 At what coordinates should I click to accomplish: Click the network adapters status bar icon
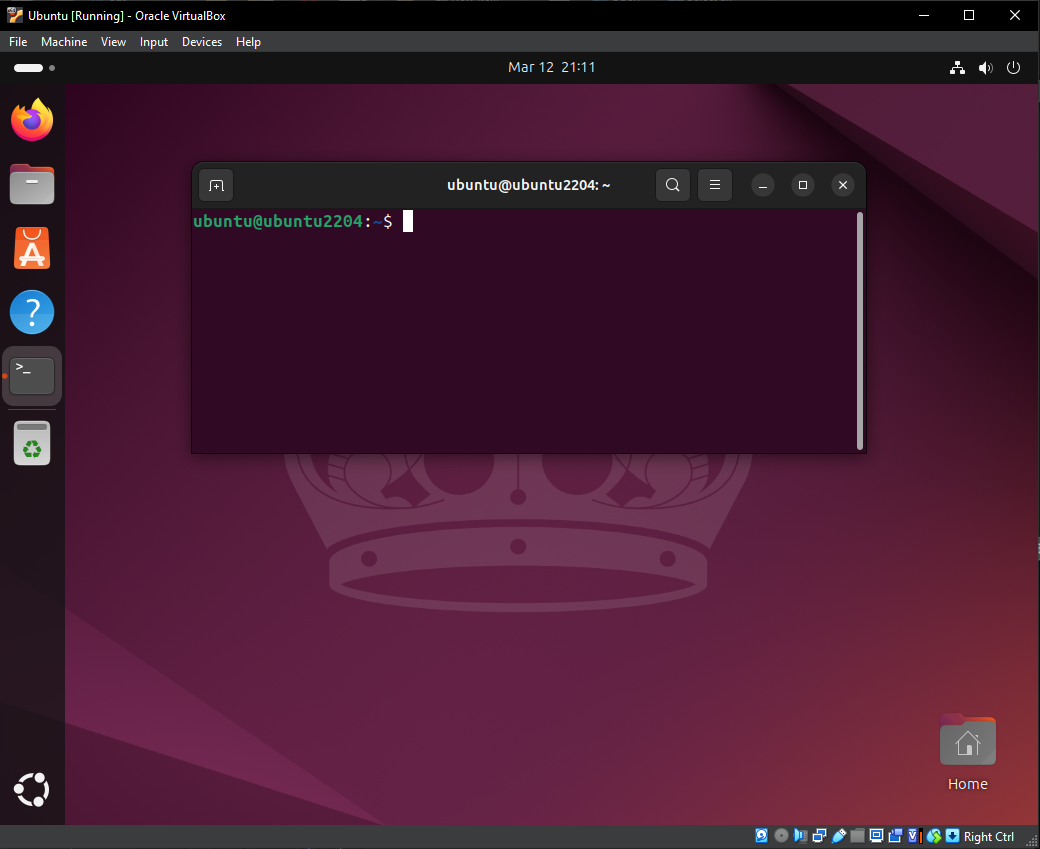(x=820, y=835)
